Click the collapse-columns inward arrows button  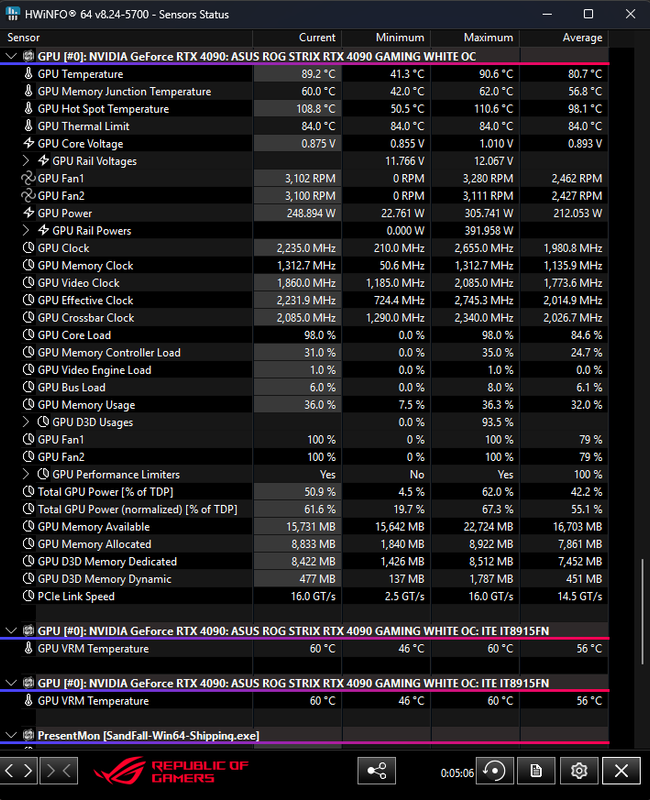pyautogui.click(x=59, y=770)
